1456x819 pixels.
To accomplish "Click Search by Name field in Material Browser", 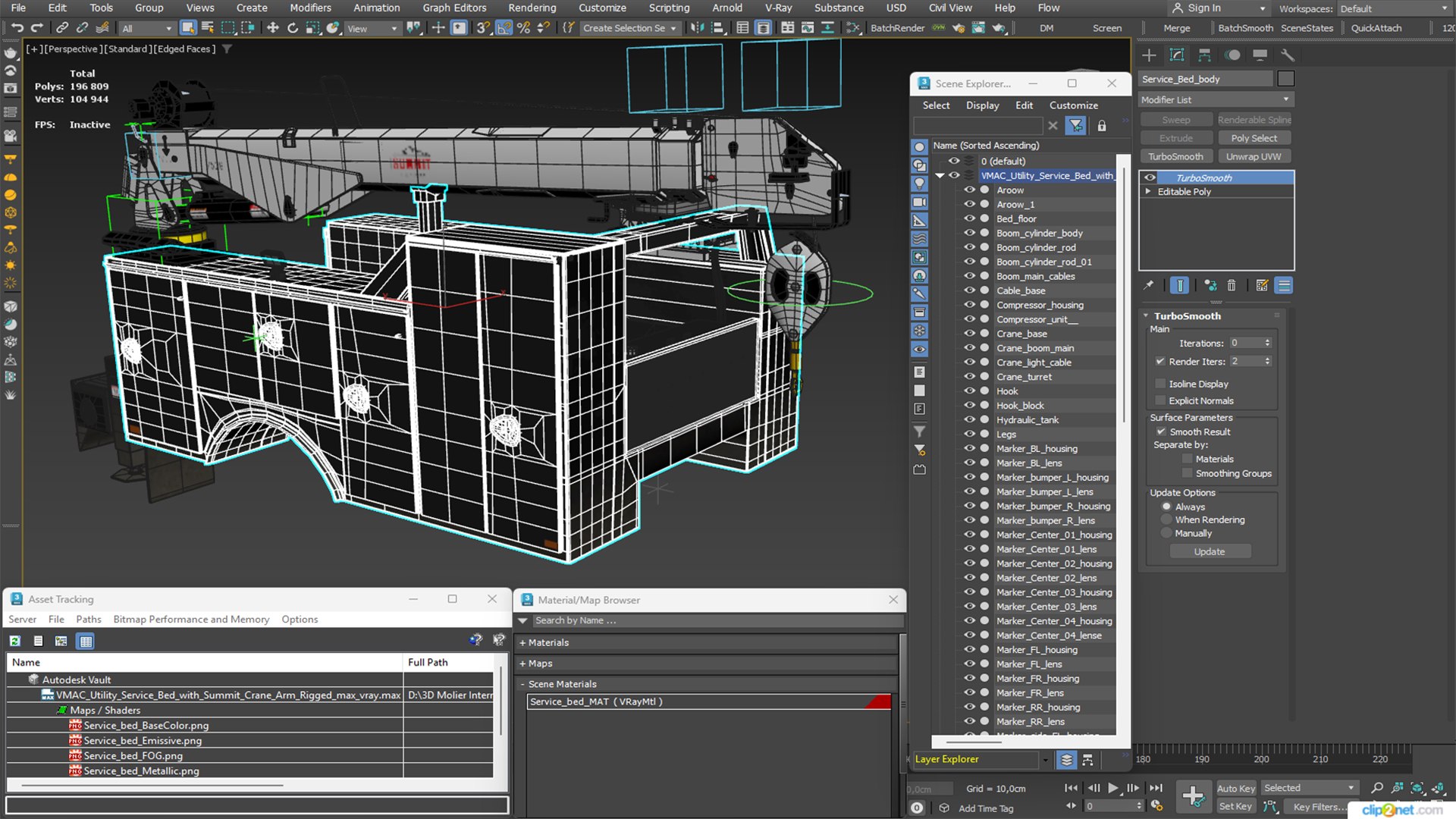I will coord(717,620).
